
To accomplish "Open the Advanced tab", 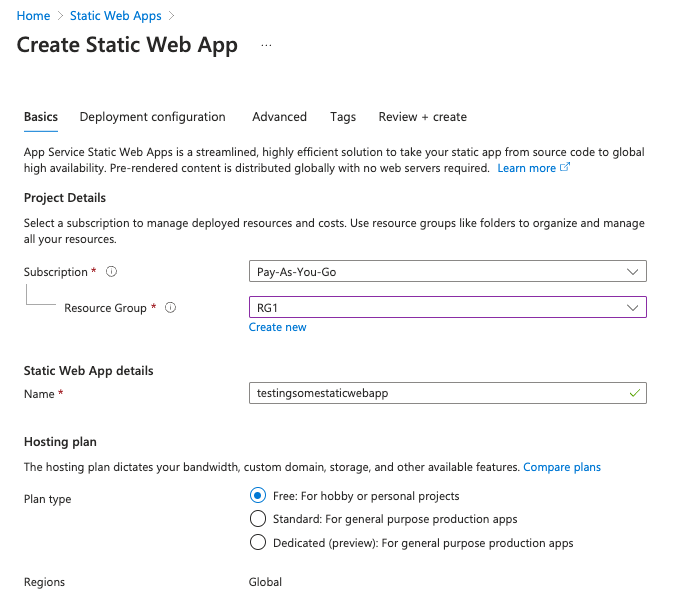I will (x=279, y=117).
